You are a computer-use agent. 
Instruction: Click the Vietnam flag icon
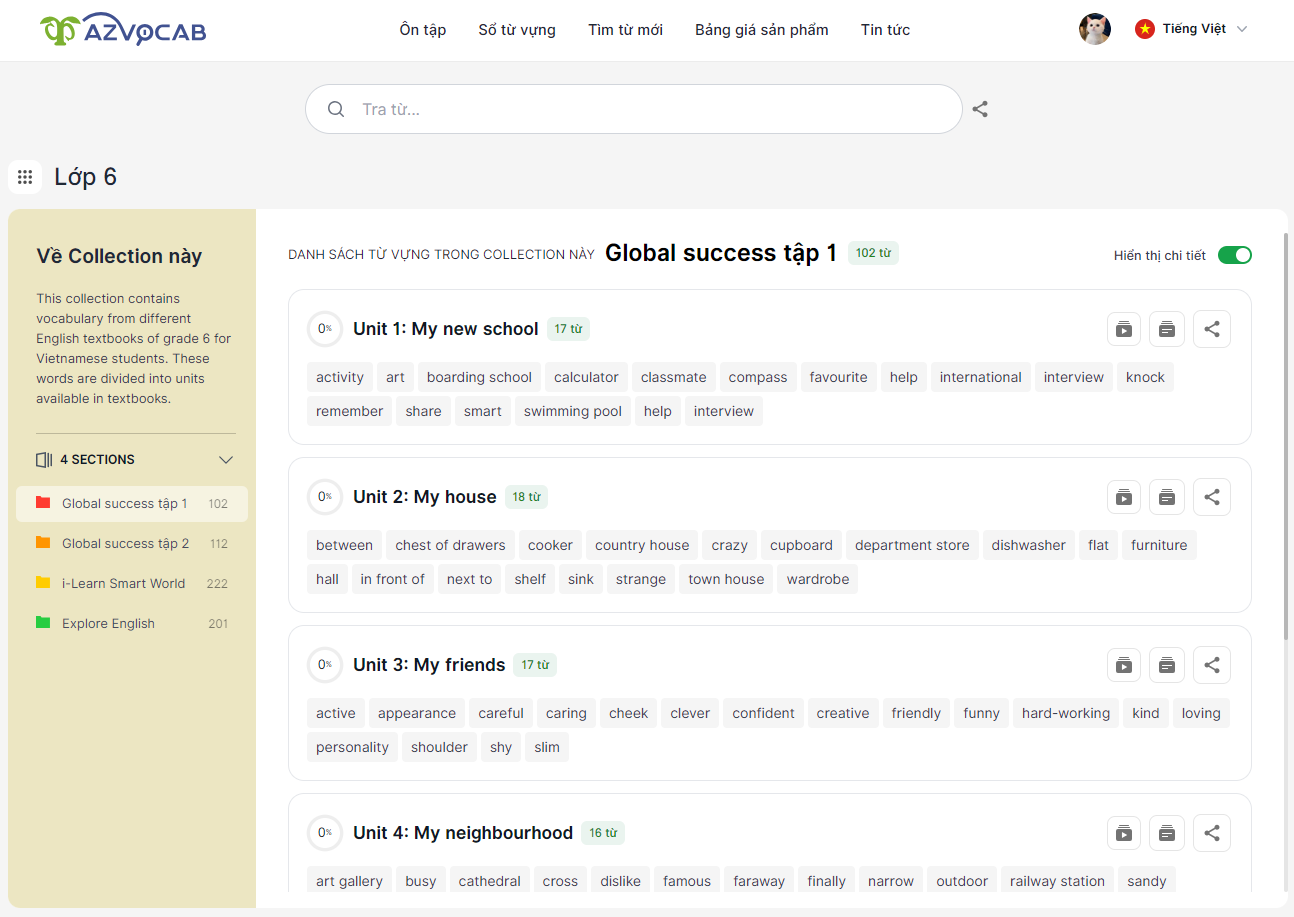1145,29
